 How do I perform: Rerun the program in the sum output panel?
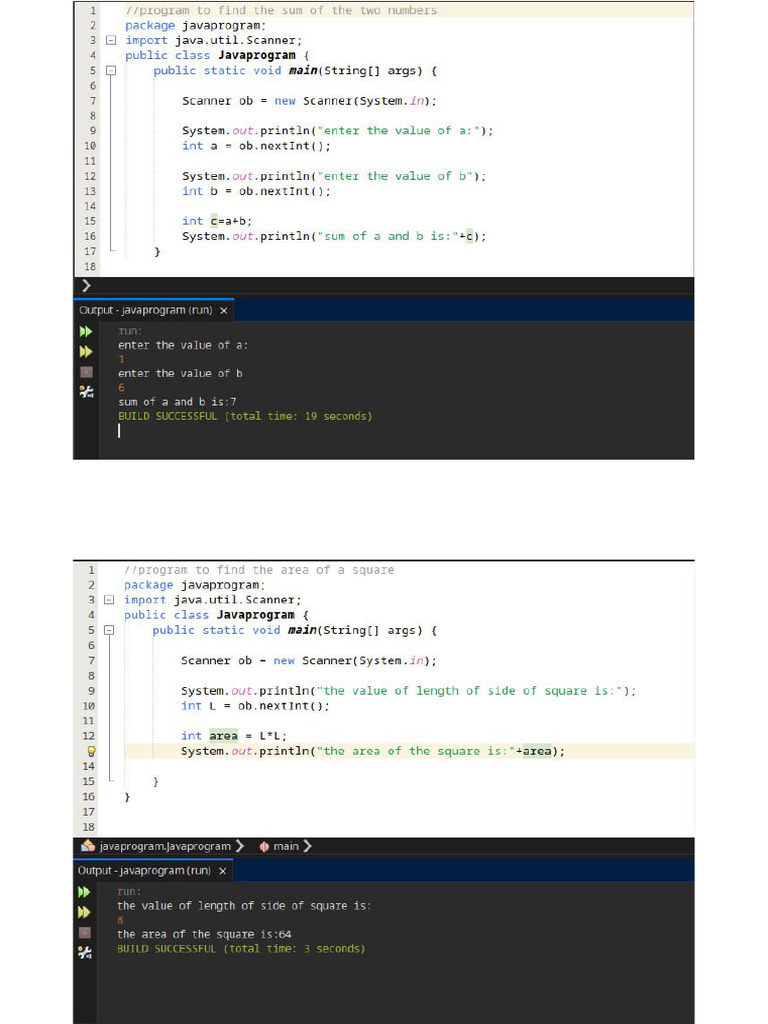point(85,331)
